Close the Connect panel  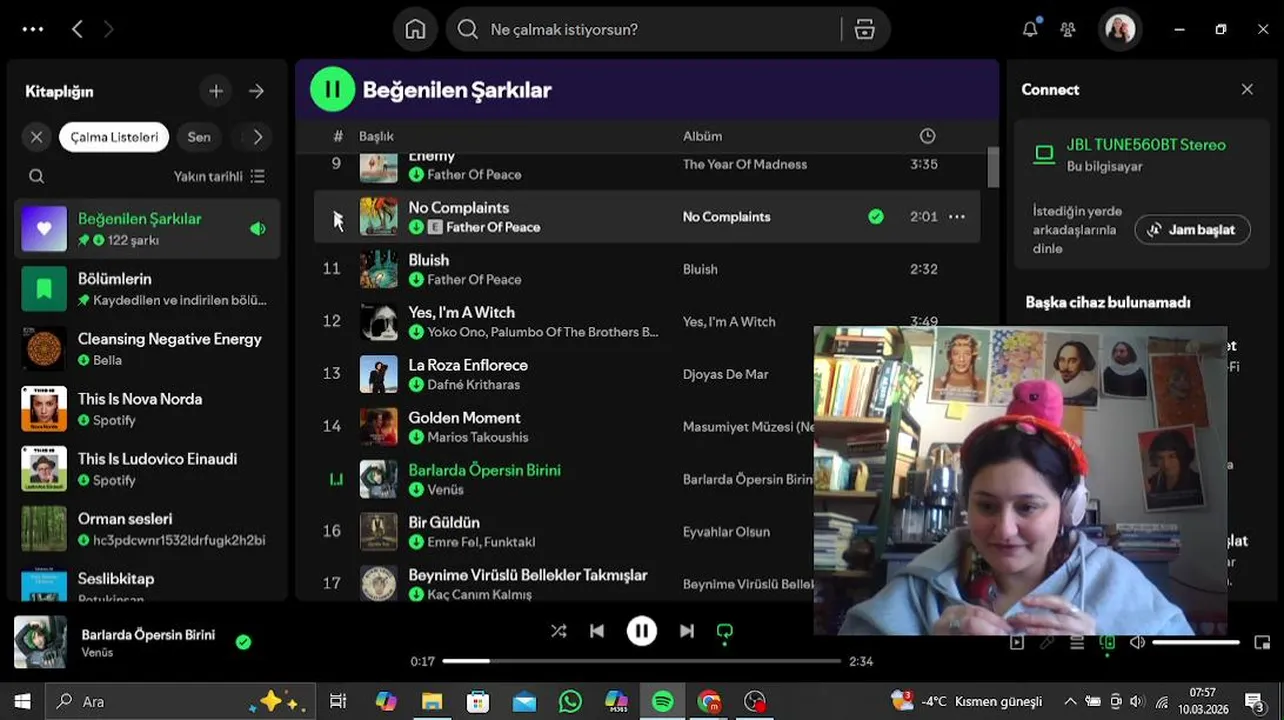(1247, 89)
